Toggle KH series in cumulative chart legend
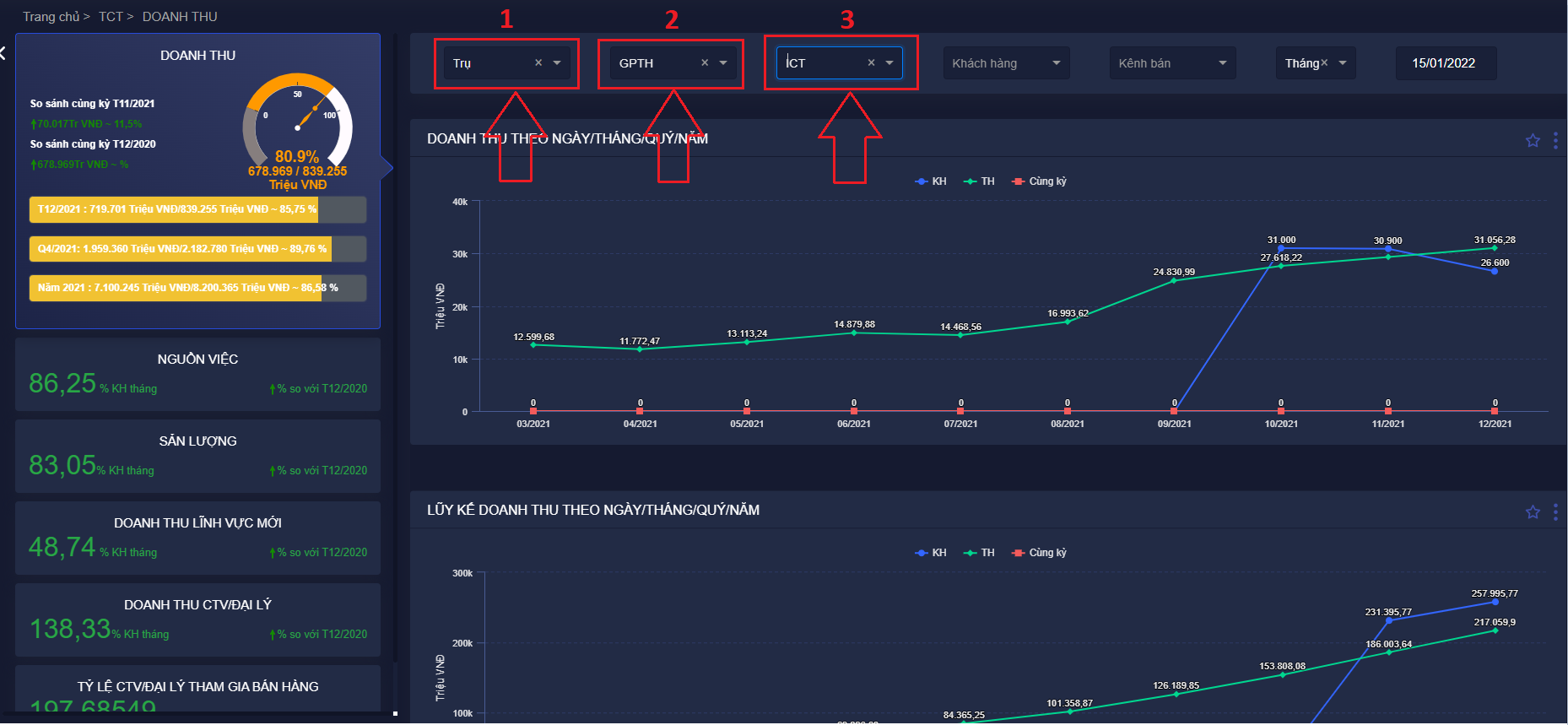Image resolution: width=1568 pixels, height=725 pixels. click(931, 553)
